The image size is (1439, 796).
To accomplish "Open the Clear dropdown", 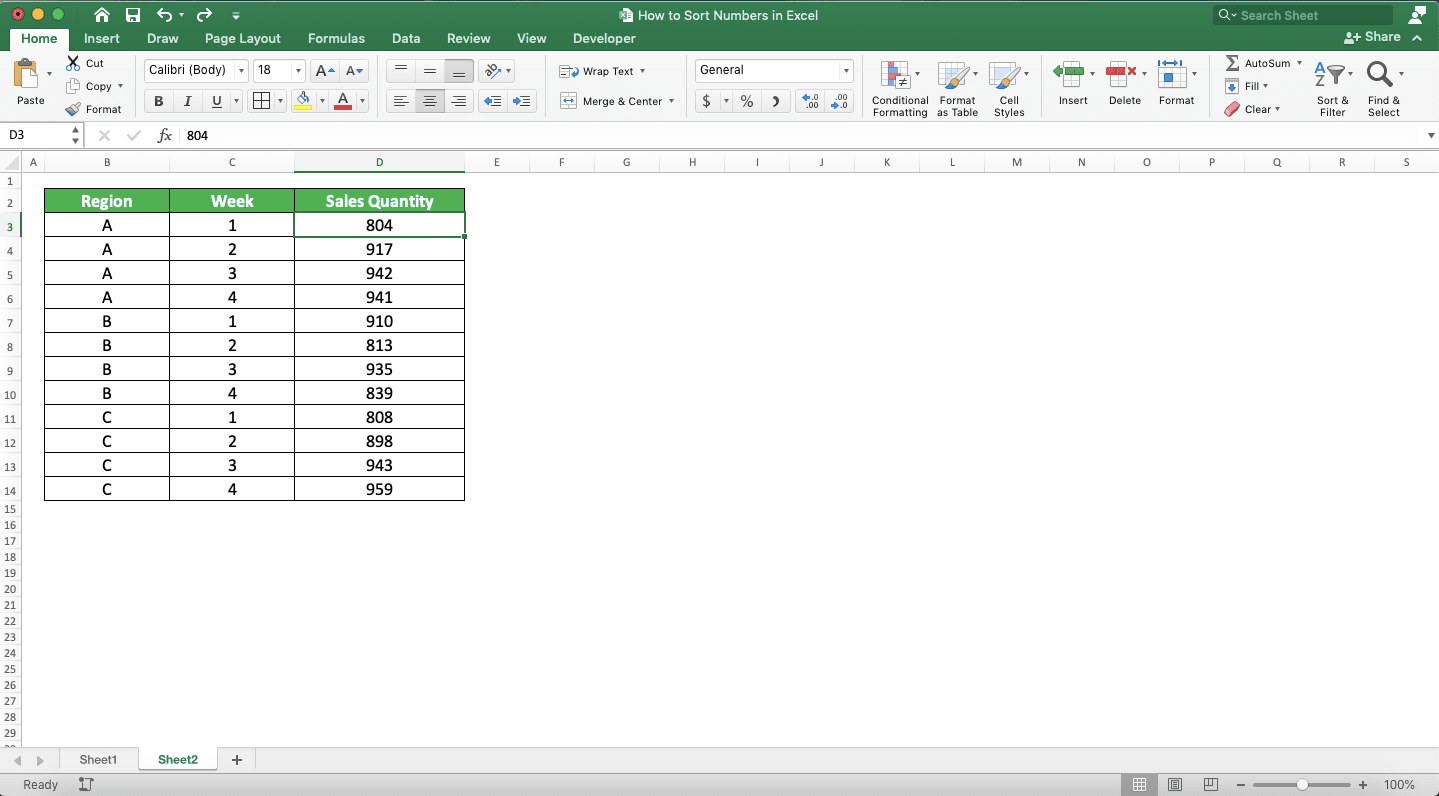I will click(1252, 109).
